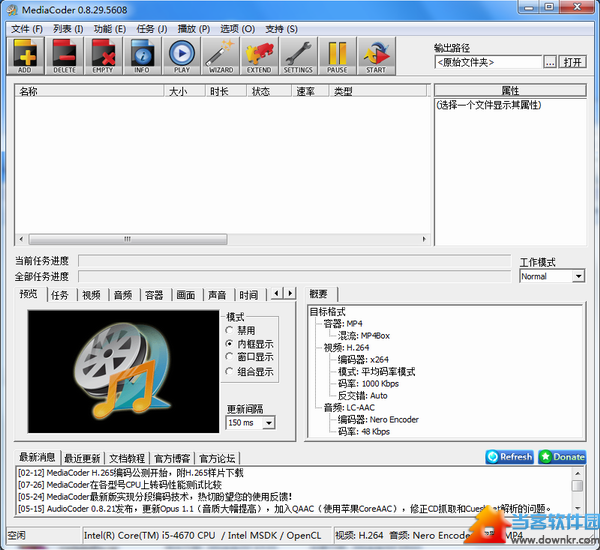The height and width of the screenshot is (550, 600).
Task: Open the 文件 (F) menu
Action: (x=27, y=29)
